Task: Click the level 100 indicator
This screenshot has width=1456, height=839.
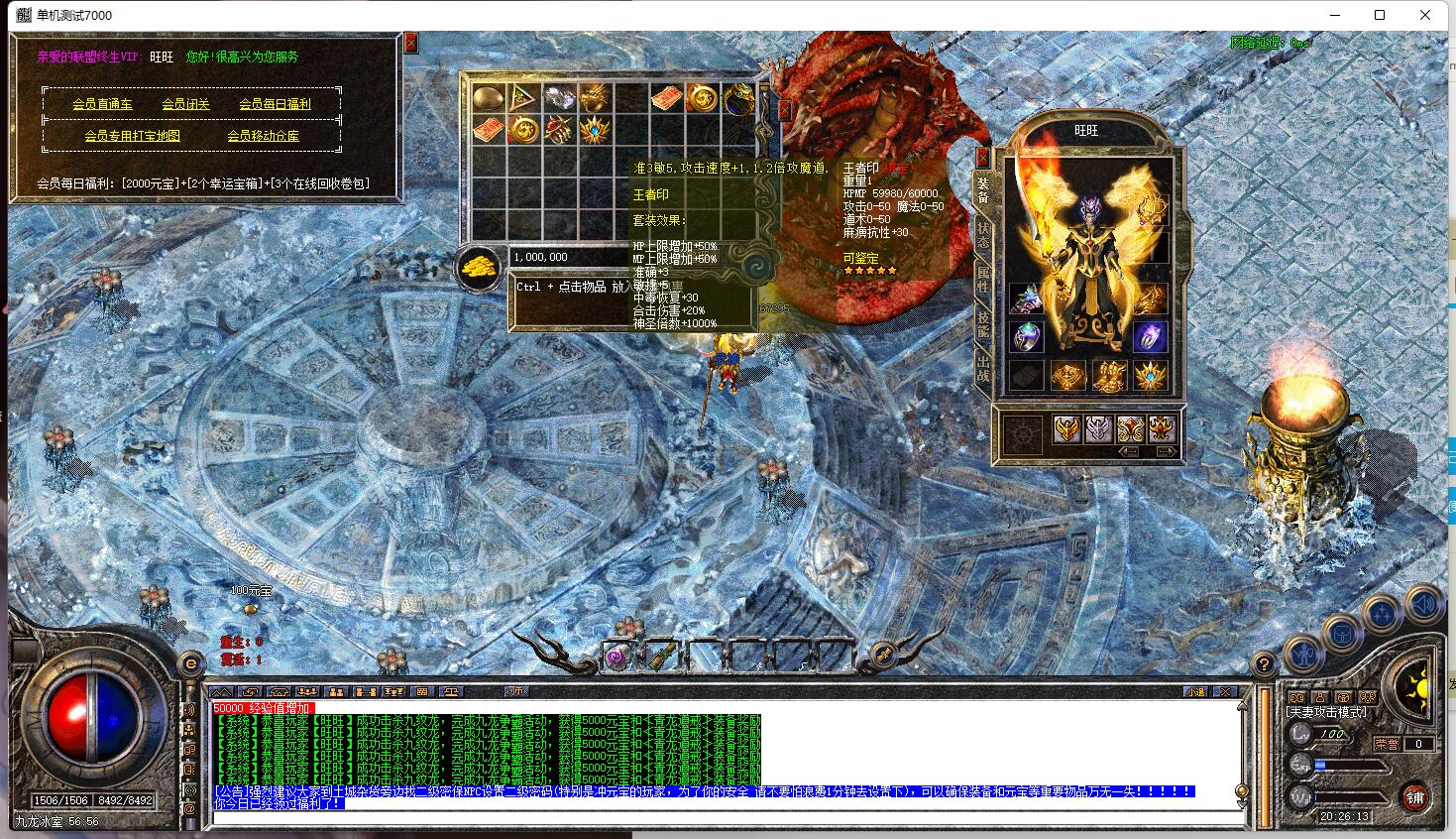Action: click(x=1332, y=734)
